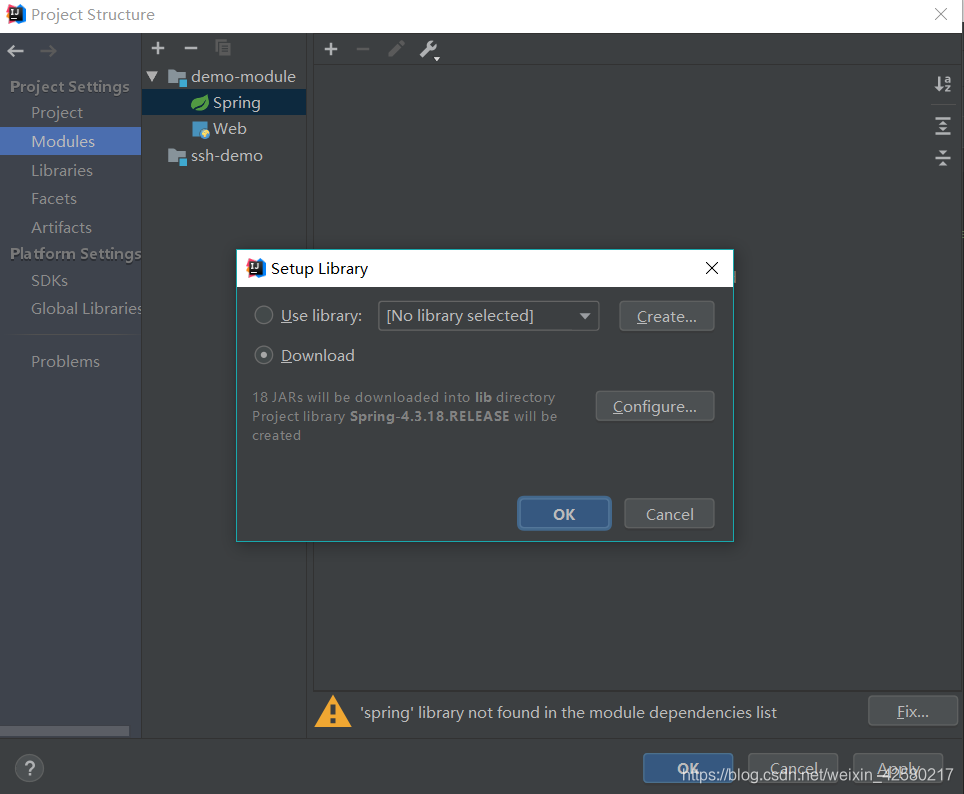Click Create button in Setup Library
This screenshot has height=794, width=964.
(x=666, y=316)
